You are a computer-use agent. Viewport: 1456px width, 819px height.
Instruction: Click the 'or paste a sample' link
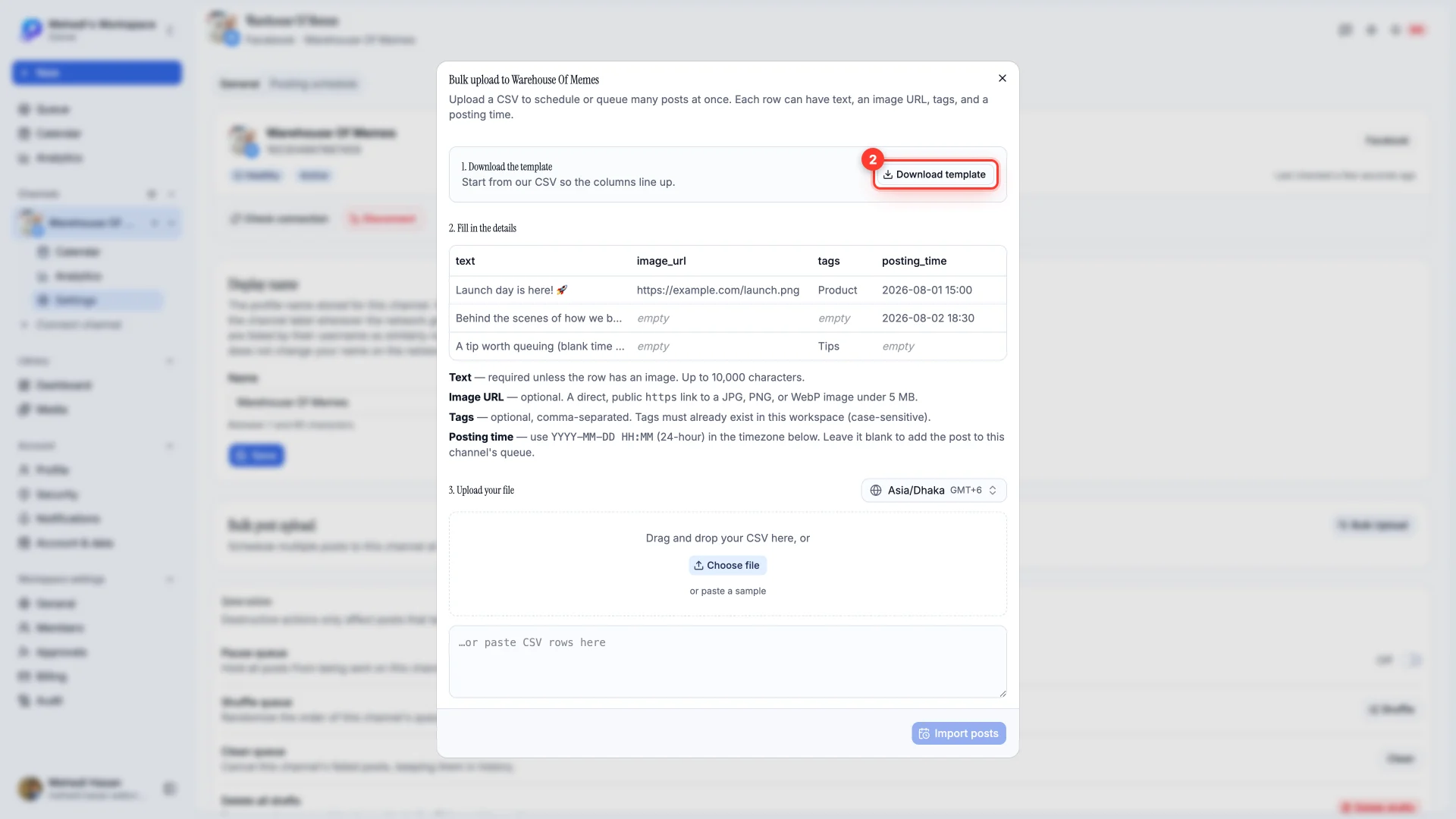[x=727, y=591]
